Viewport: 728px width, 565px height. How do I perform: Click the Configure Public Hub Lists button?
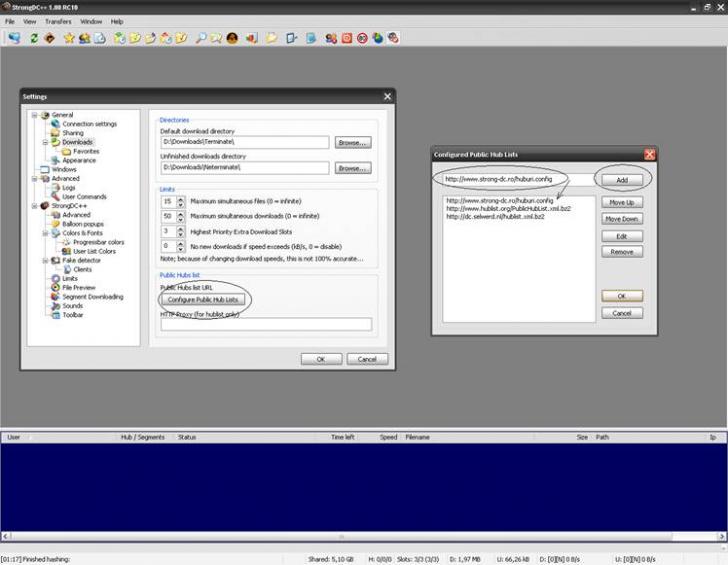pyautogui.click(x=203, y=300)
